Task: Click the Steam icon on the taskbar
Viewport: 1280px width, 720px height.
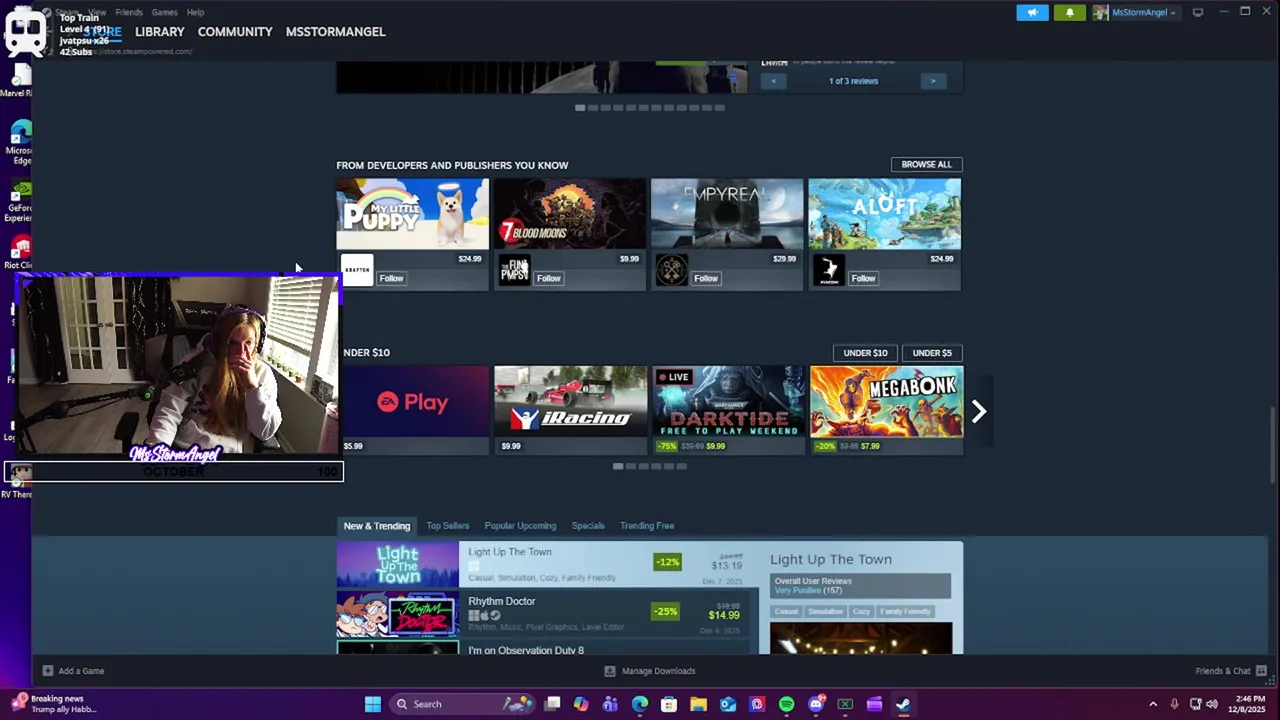Action: pyautogui.click(x=903, y=704)
